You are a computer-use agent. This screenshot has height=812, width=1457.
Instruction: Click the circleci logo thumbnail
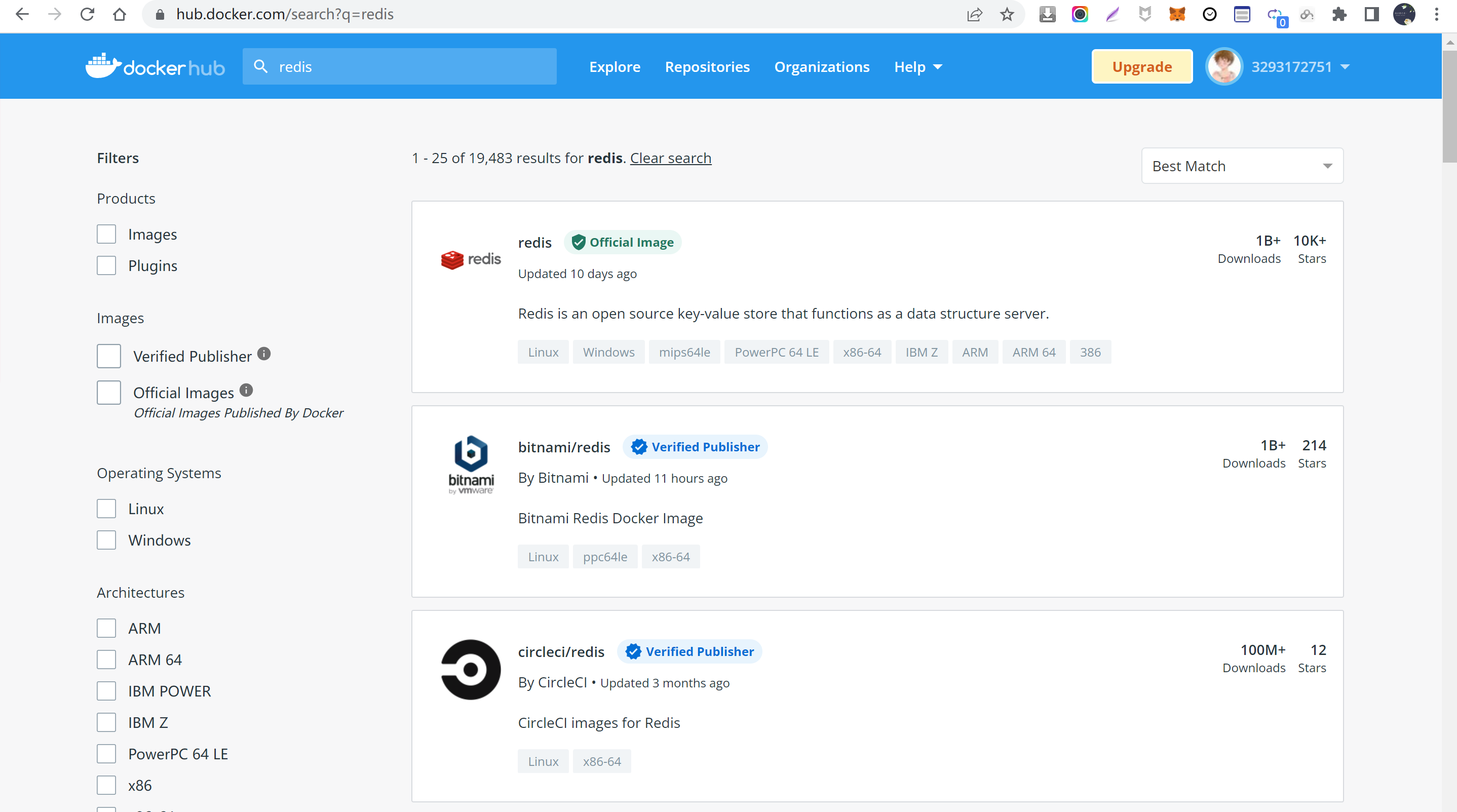click(471, 670)
